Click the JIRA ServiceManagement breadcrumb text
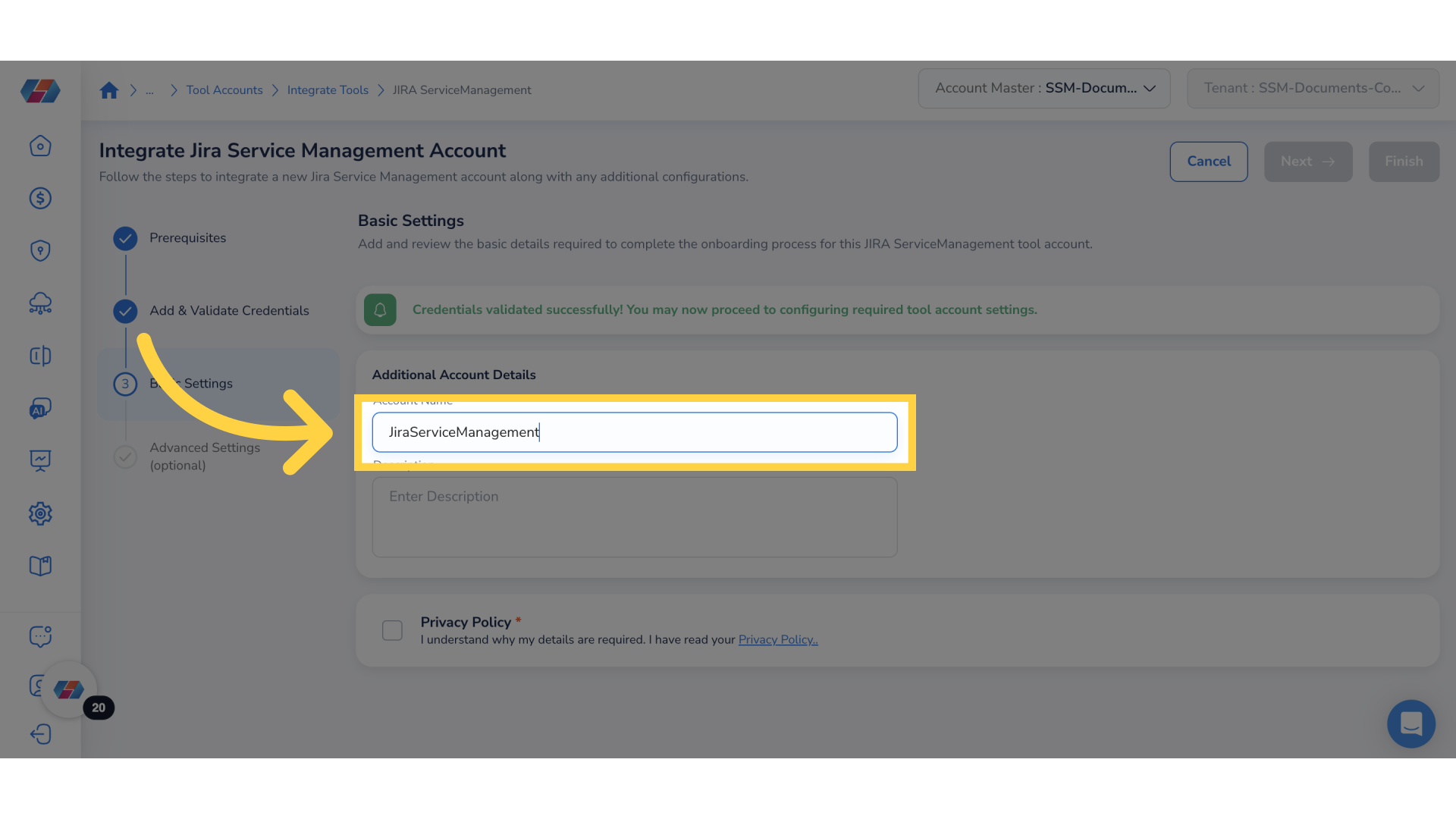 click(x=462, y=90)
